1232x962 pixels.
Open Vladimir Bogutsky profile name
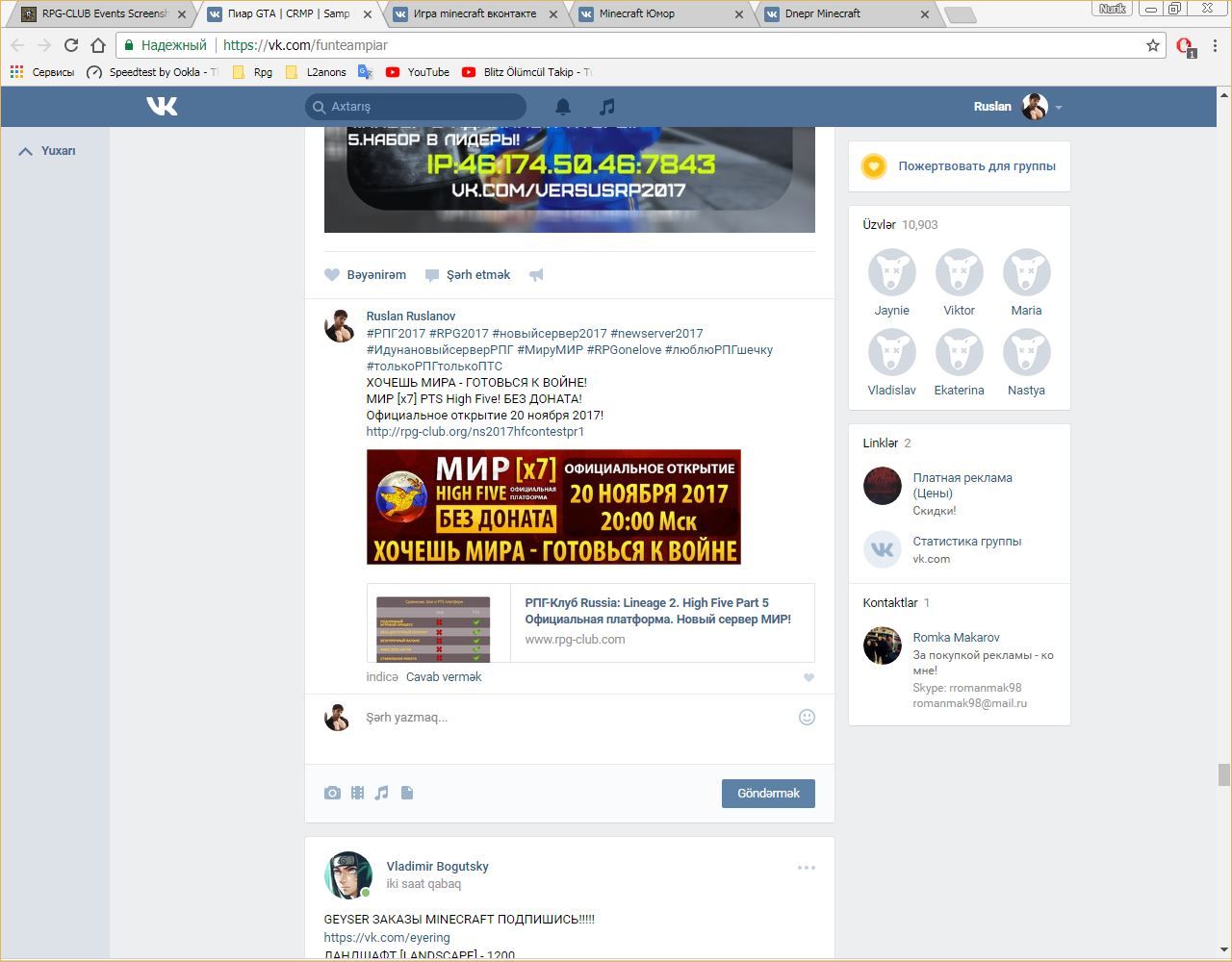[437, 866]
